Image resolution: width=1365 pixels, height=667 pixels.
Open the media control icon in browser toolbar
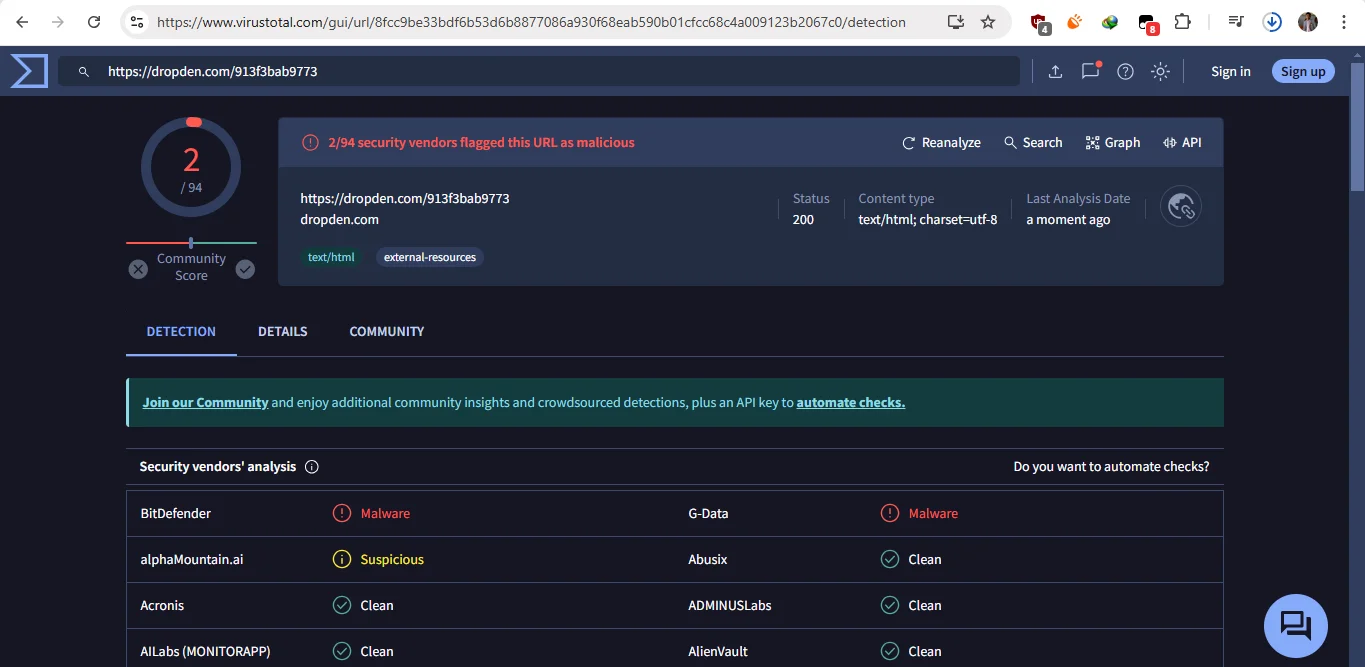point(1236,22)
